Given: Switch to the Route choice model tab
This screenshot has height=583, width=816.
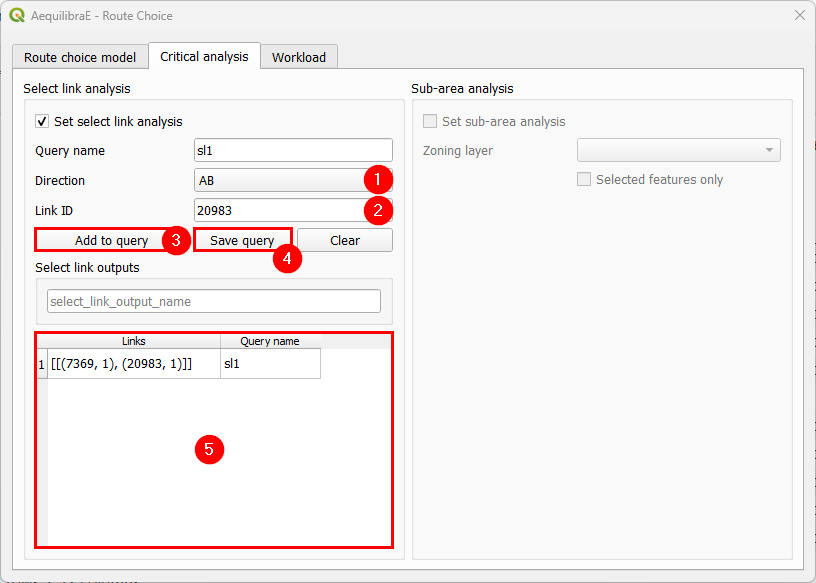Looking at the screenshot, I should [x=80, y=57].
